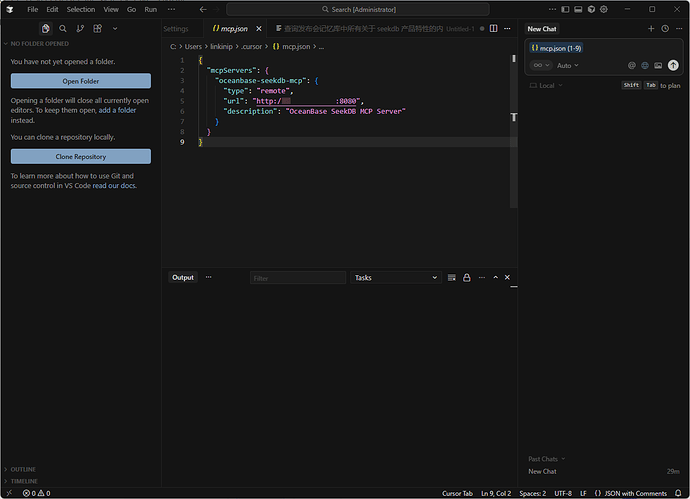Open the Source Control view icon
The width and height of the screenshot is (690, 499).
[x=80, y=29]
